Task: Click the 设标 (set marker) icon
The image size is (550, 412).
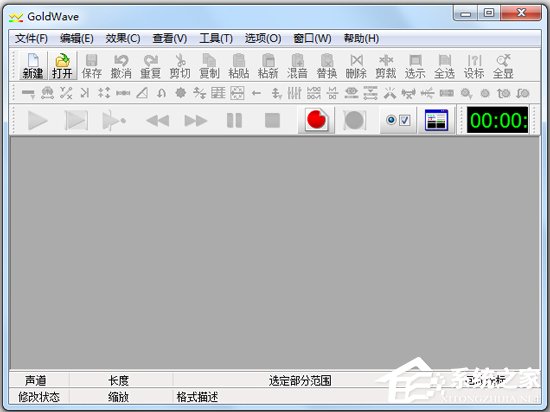Action: click(474, 60)
